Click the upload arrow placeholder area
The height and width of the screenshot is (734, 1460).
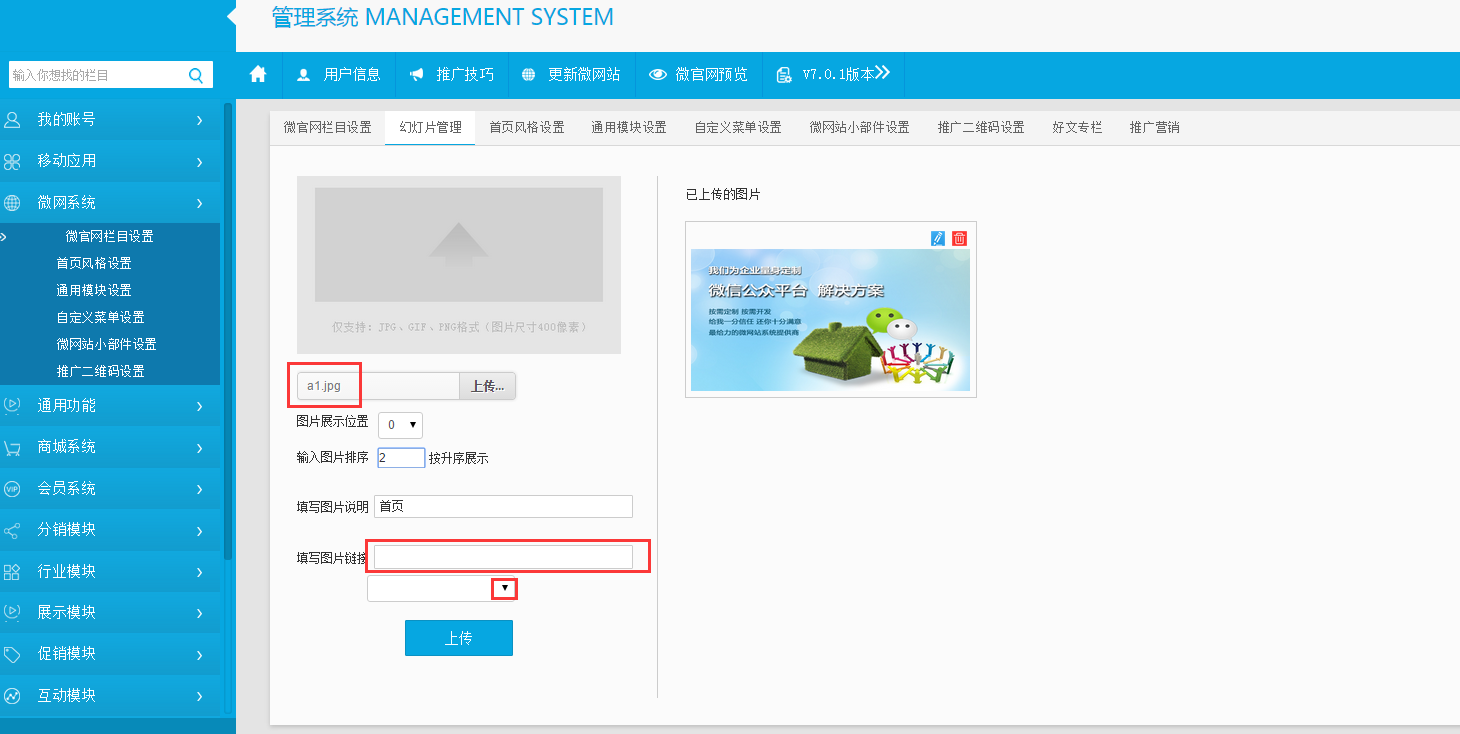tap(458, 245)
